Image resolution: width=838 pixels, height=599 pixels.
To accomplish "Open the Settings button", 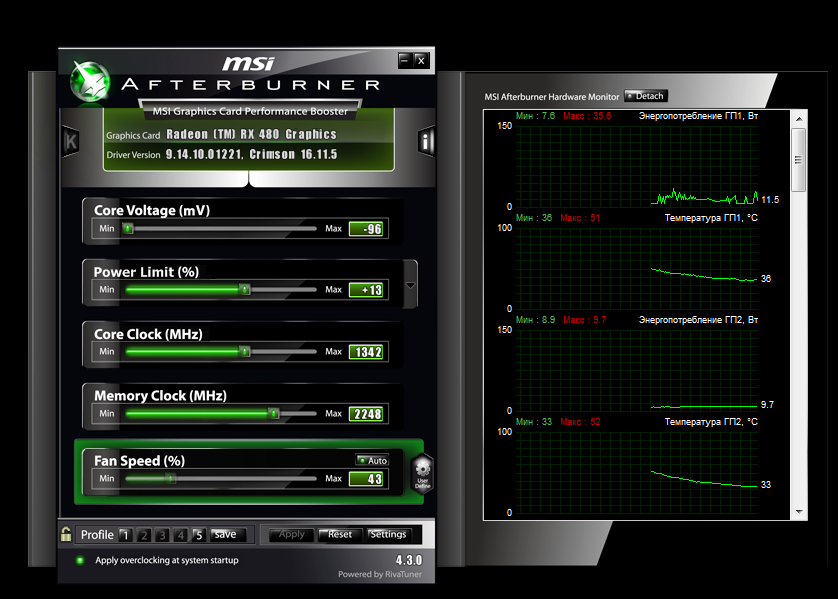I will pos(389,534).
